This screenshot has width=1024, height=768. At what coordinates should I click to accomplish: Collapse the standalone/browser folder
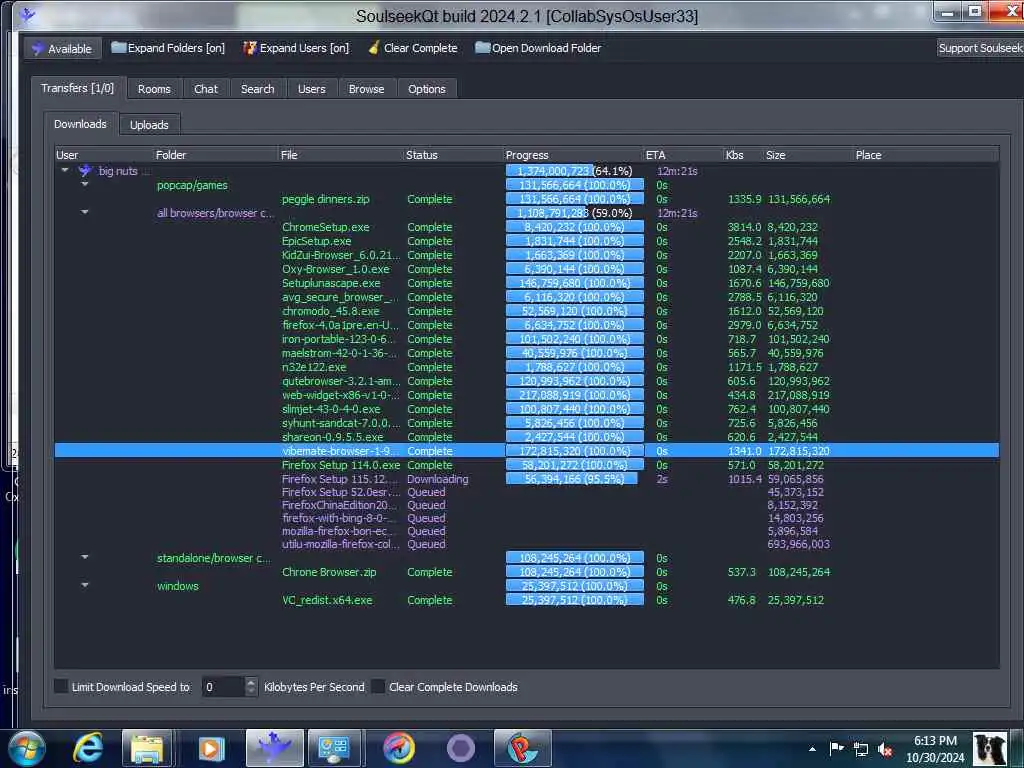tap(85, 557)
